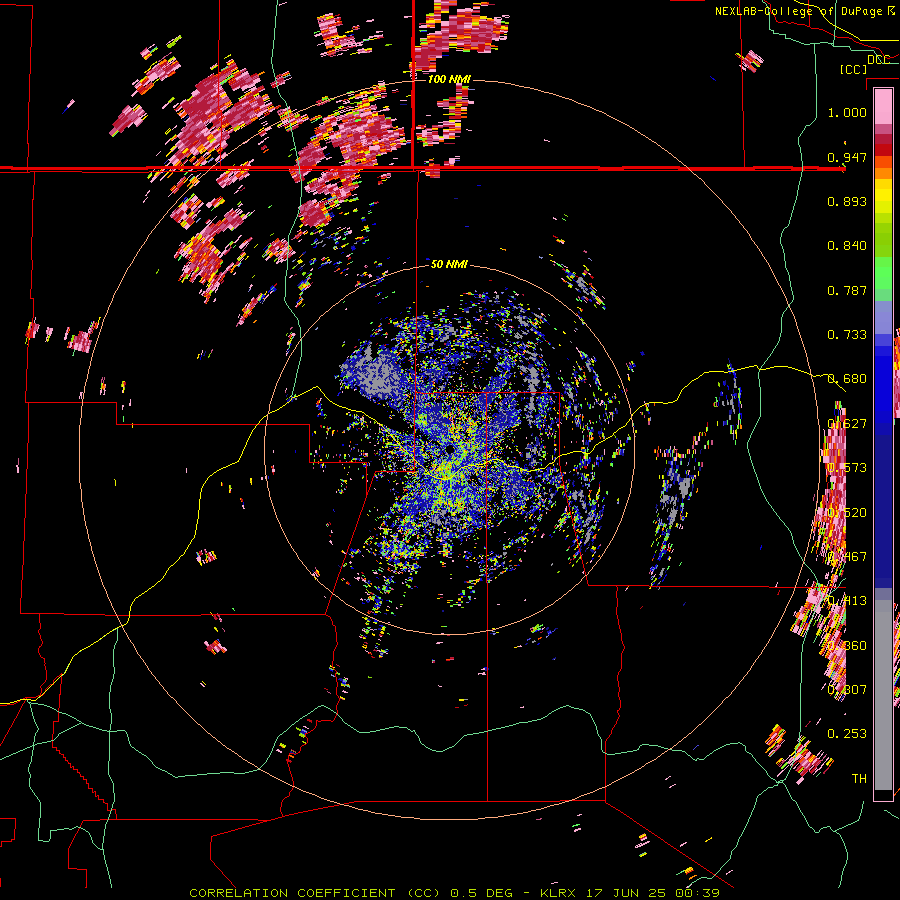Click the 0.893 scale label
Viewport: 900px width, 900px height.
click(847, 201)
